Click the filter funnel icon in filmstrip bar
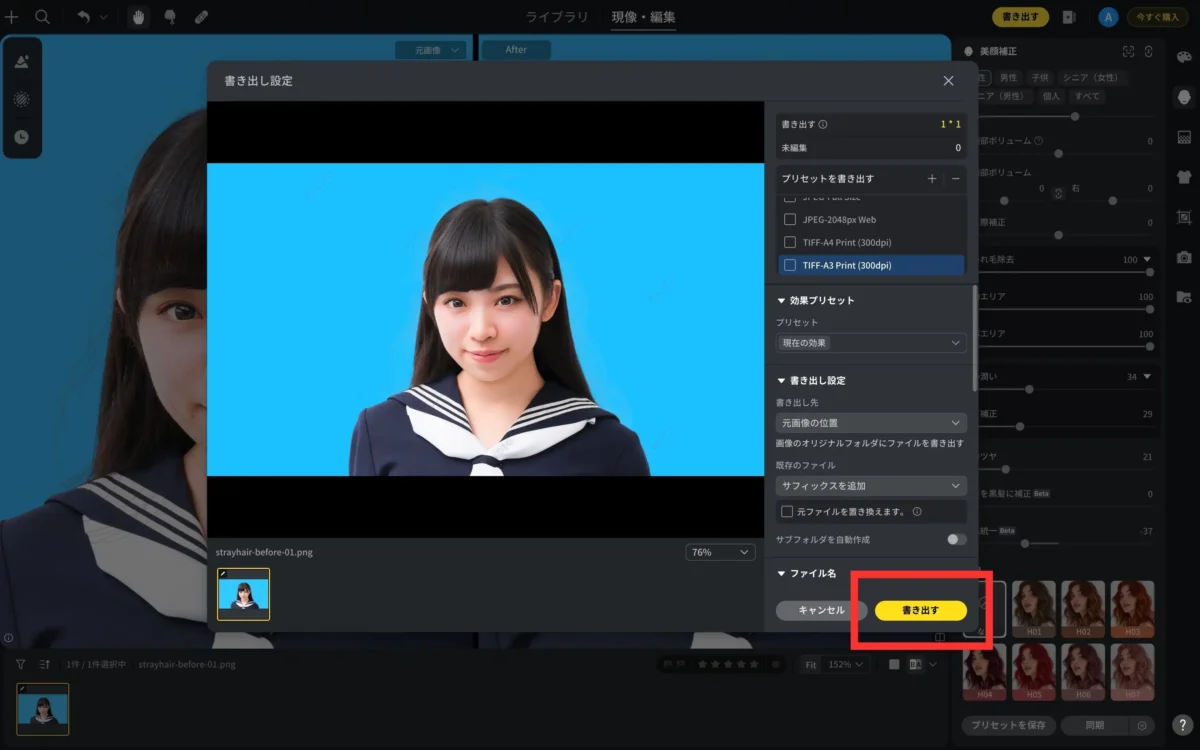The width and height of the screenshot is (1200, 750). (x=21, y=664)
